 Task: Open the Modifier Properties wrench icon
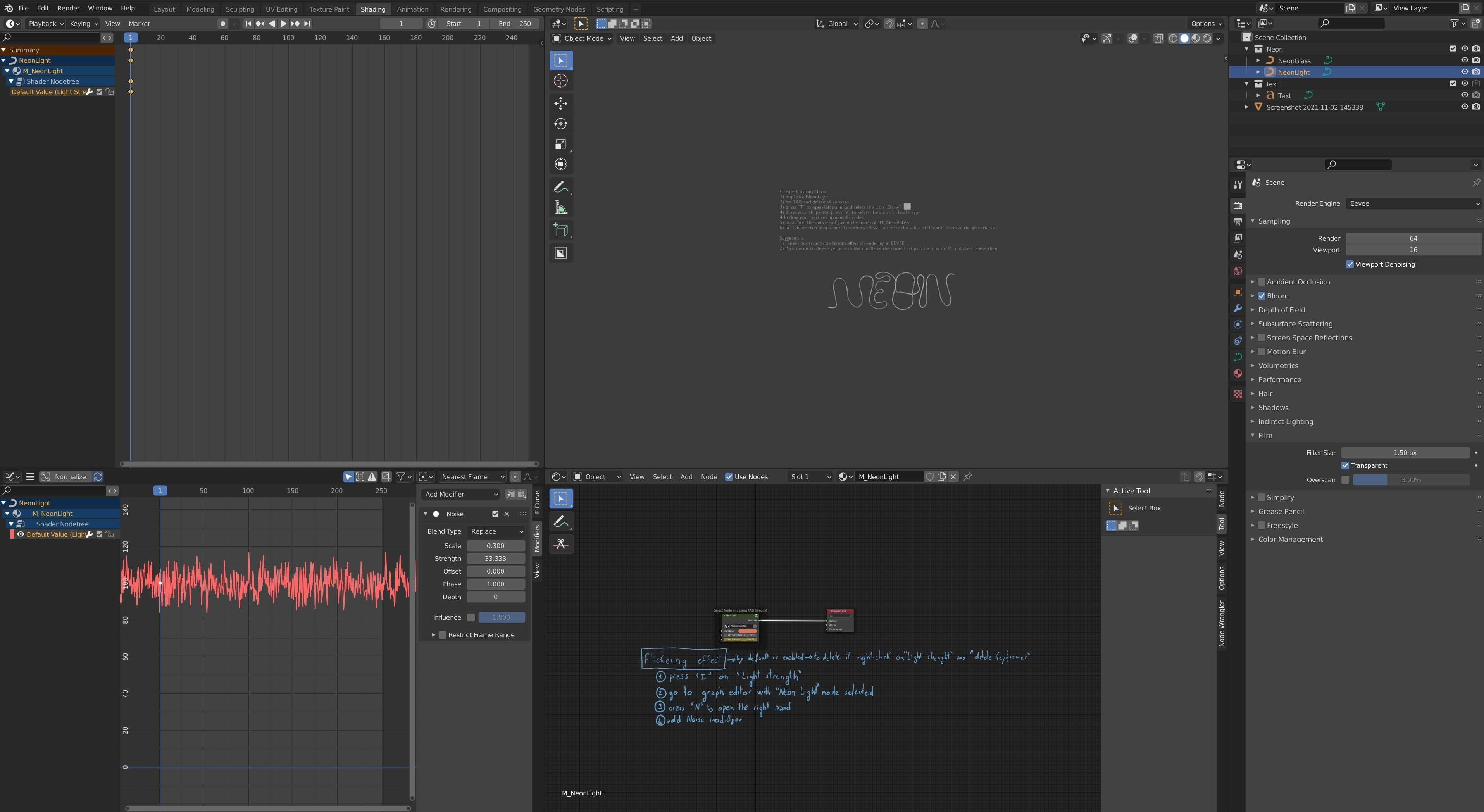pos(1238,309)
